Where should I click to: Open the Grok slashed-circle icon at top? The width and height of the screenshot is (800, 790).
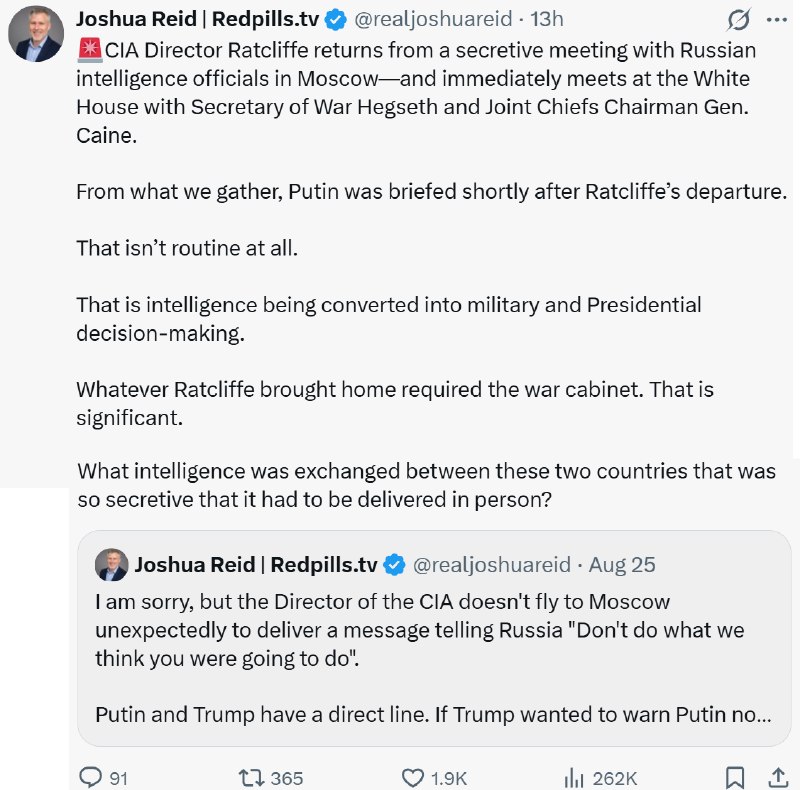pos(739,20)
